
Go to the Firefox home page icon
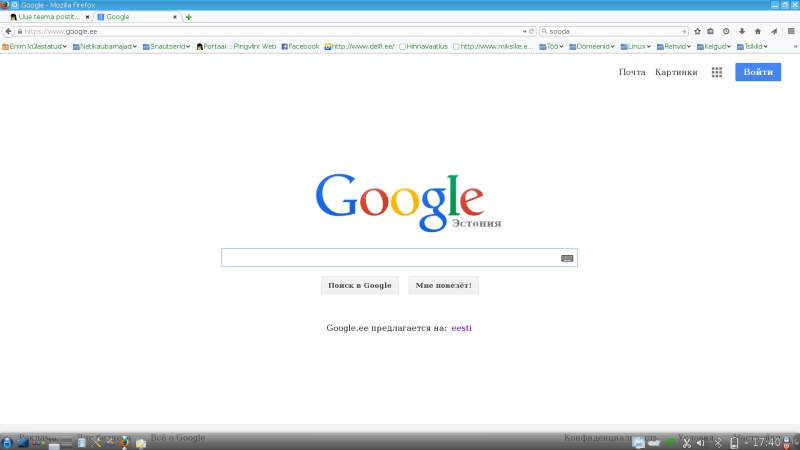pos(757,31)
